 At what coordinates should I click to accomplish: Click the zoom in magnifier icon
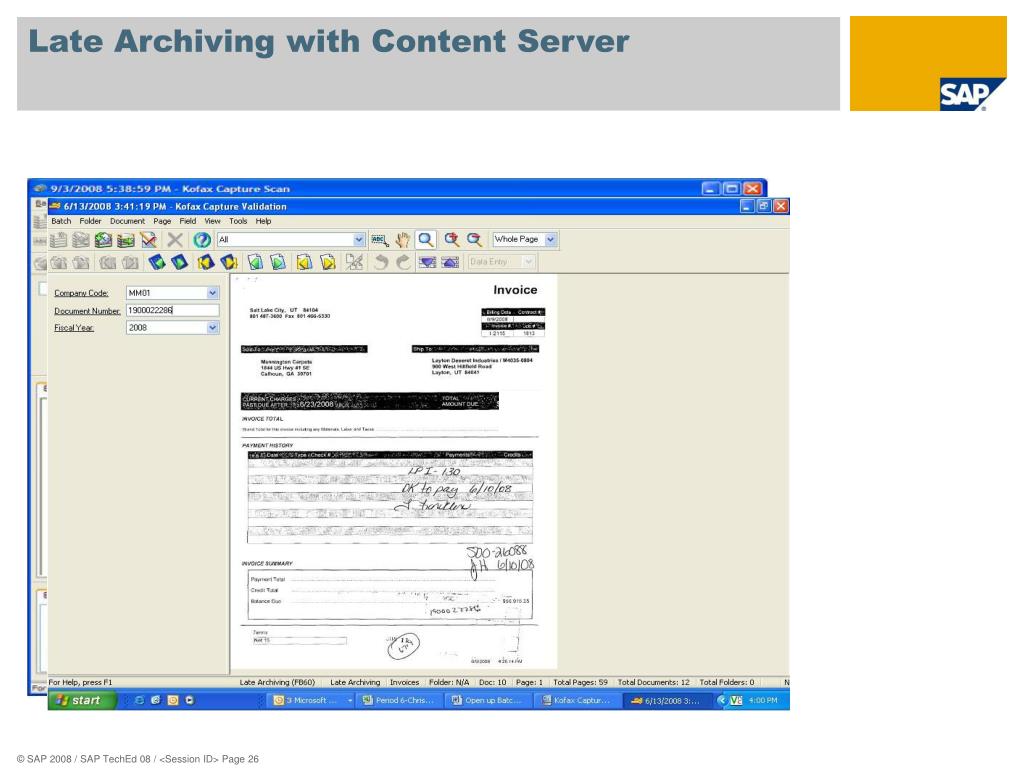451,240
